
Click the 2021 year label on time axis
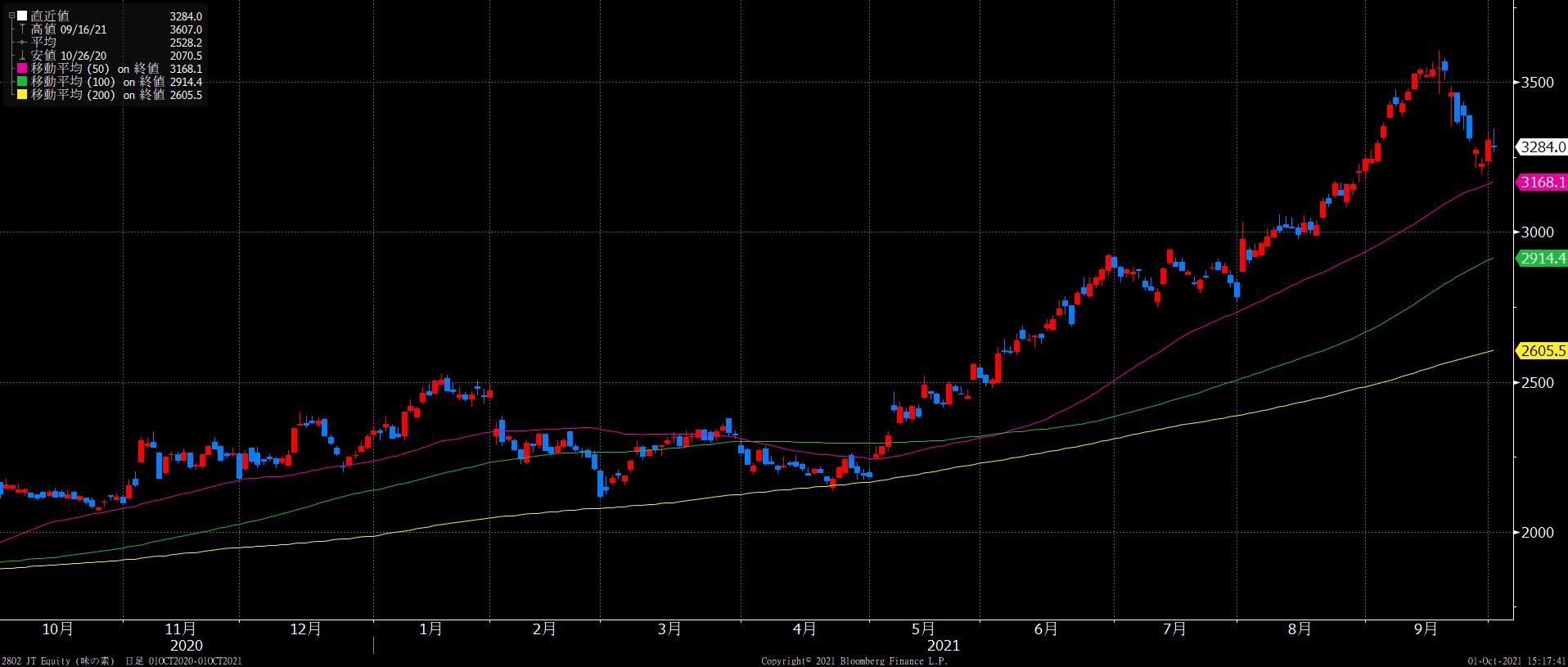943,646
